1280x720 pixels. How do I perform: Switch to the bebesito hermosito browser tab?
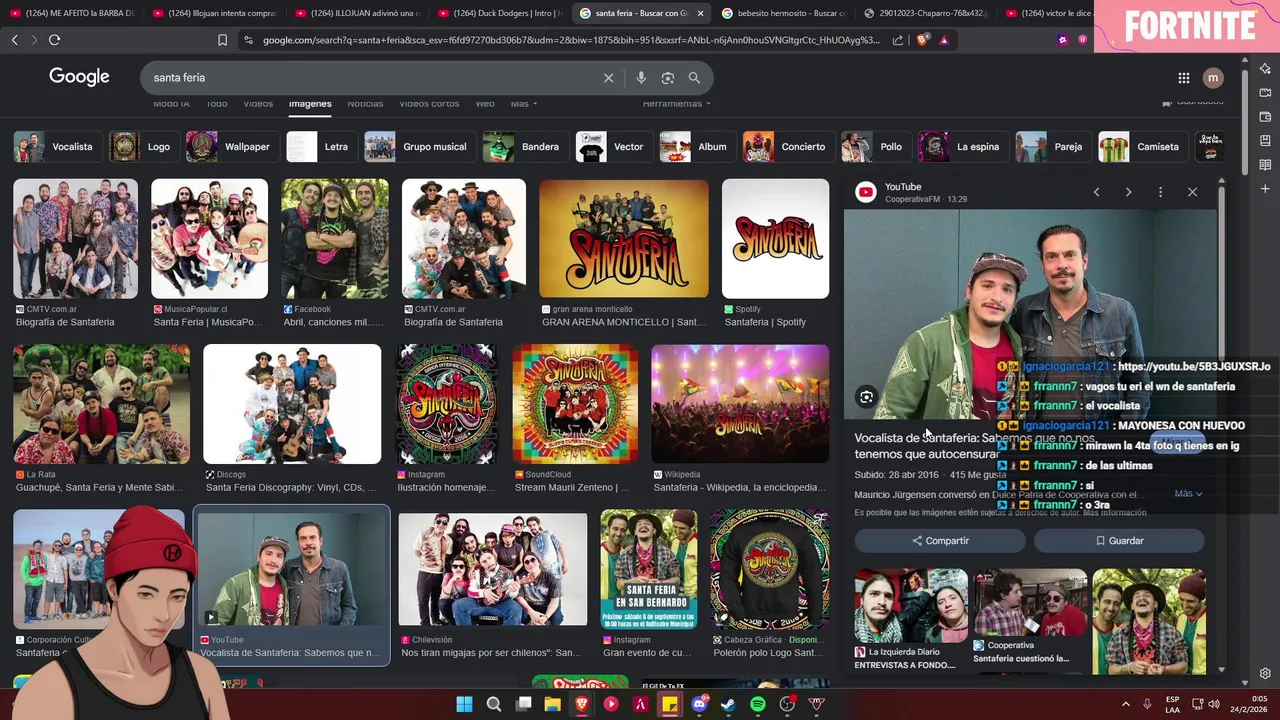tap(782, 13)
